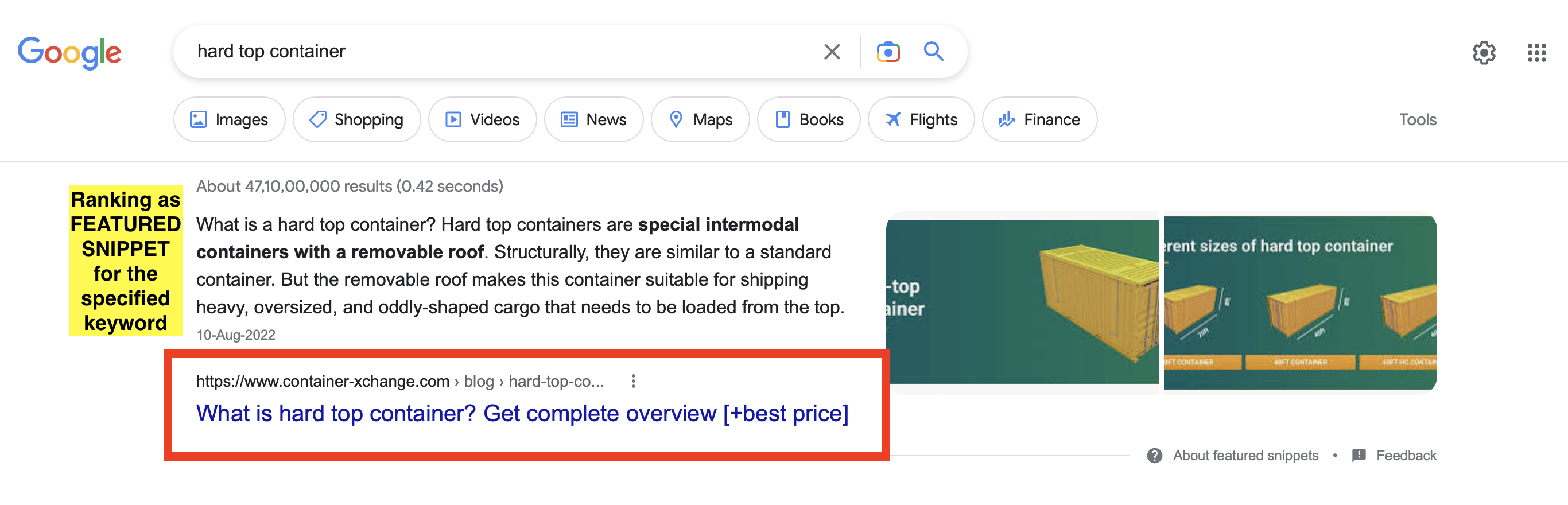Select the News filter
Screen dimensions: 1568x505
pyautogui.click(x=593, y=119)
